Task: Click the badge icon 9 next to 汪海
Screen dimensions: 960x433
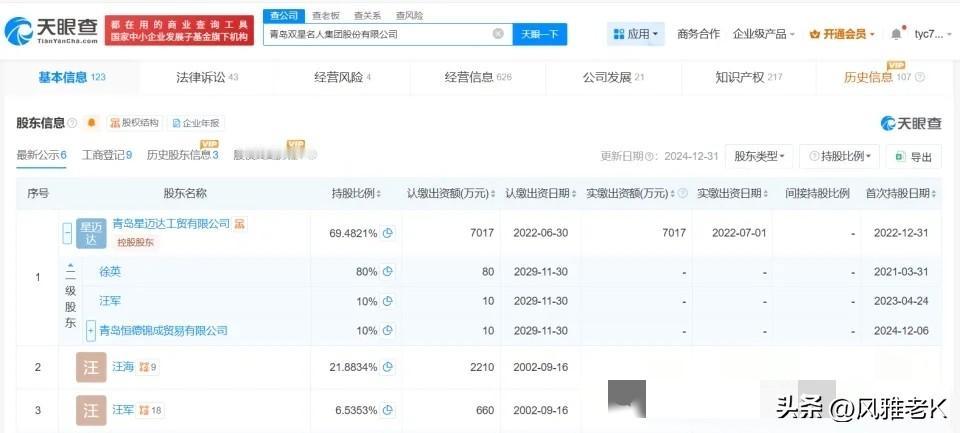Action: [148, 367]
